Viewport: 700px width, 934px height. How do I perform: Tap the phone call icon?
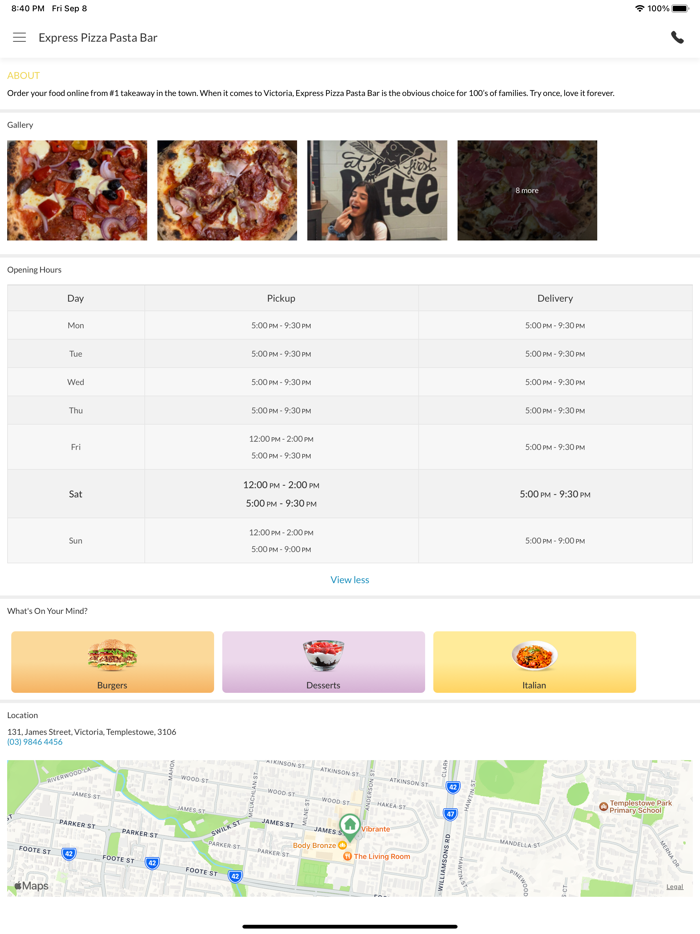point(677,38)
